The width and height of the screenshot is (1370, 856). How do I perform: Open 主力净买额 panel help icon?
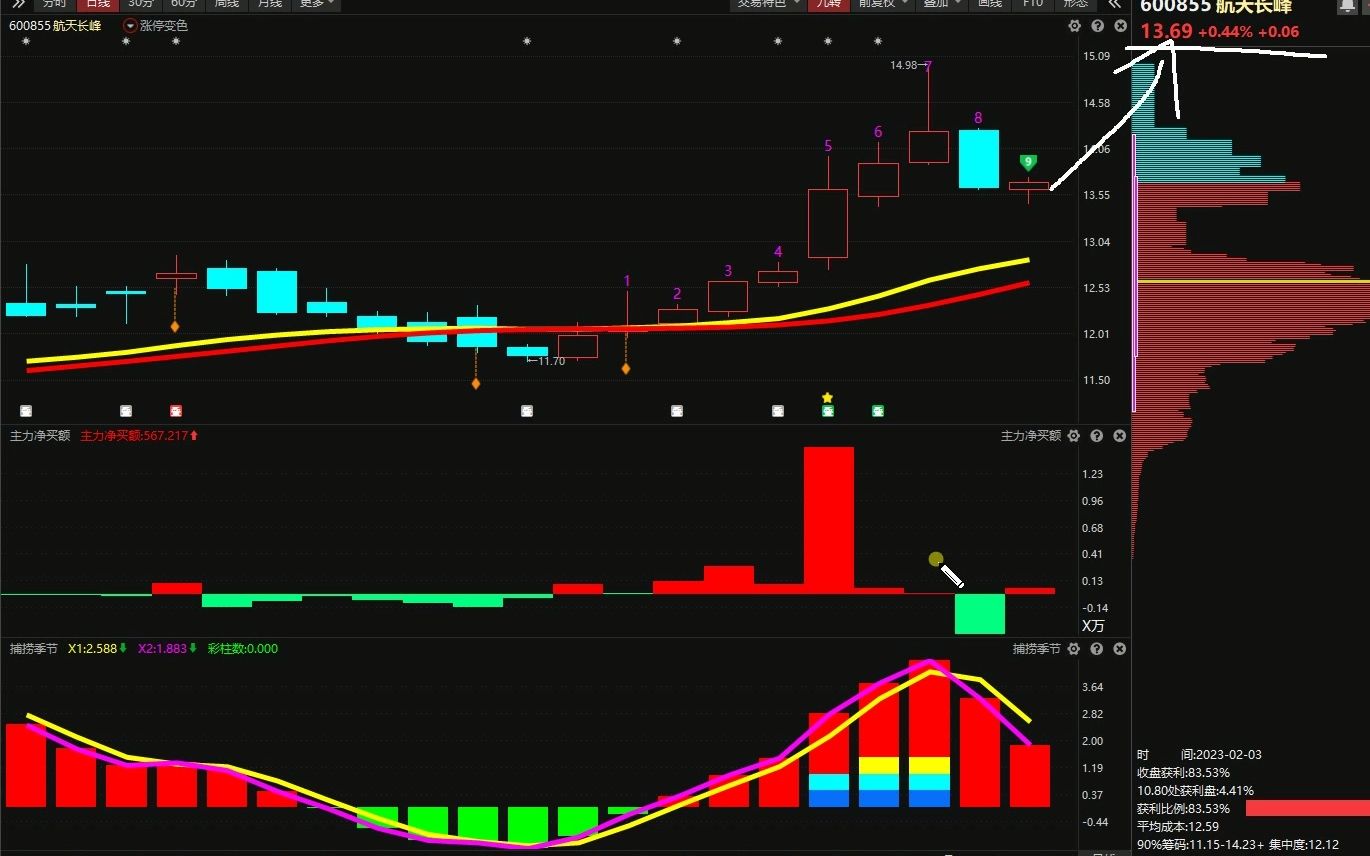pyautogui.click(x=1097, y=436)
